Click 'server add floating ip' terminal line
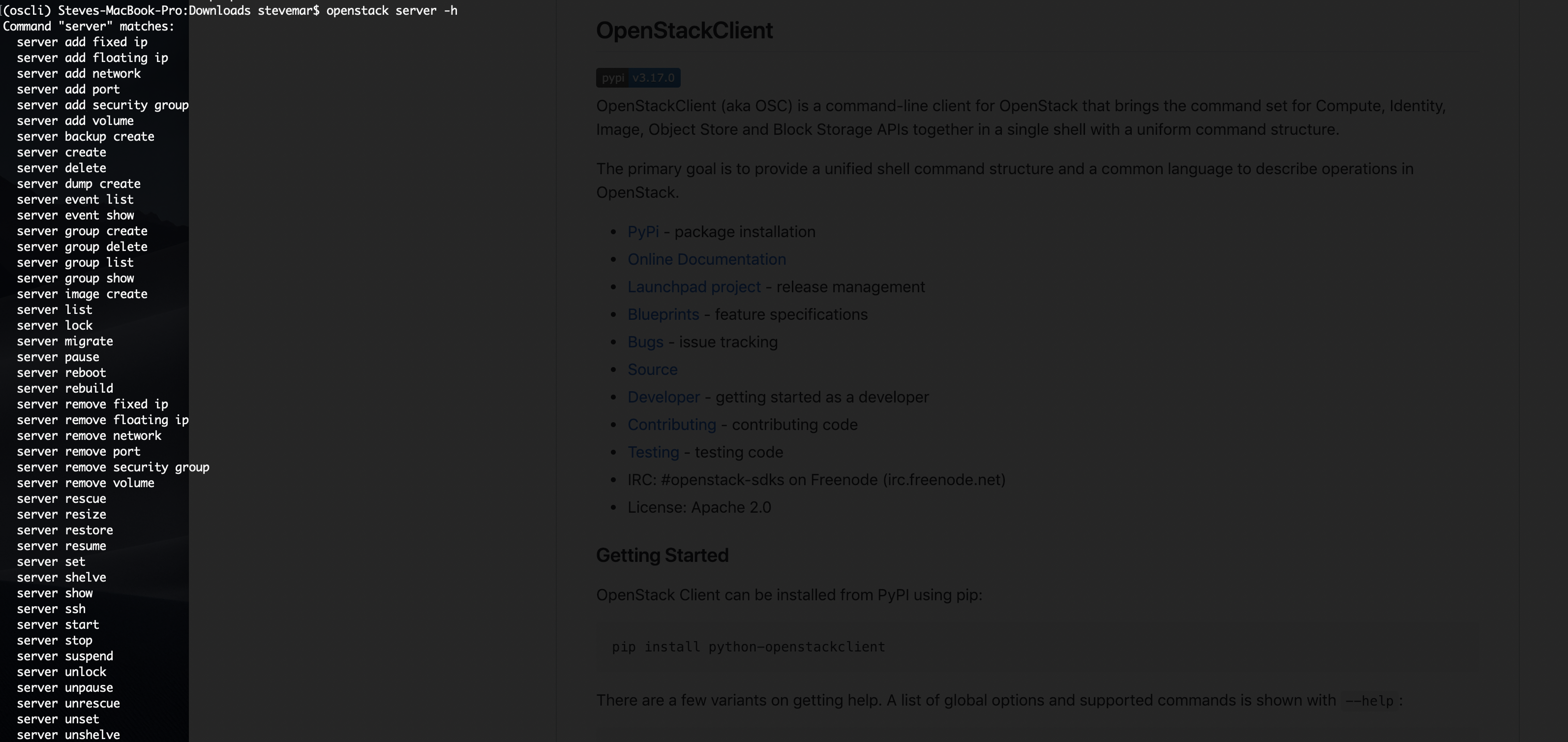Image resolution: width=1568 pixels, height=742 pixels. tap(92, 58)
